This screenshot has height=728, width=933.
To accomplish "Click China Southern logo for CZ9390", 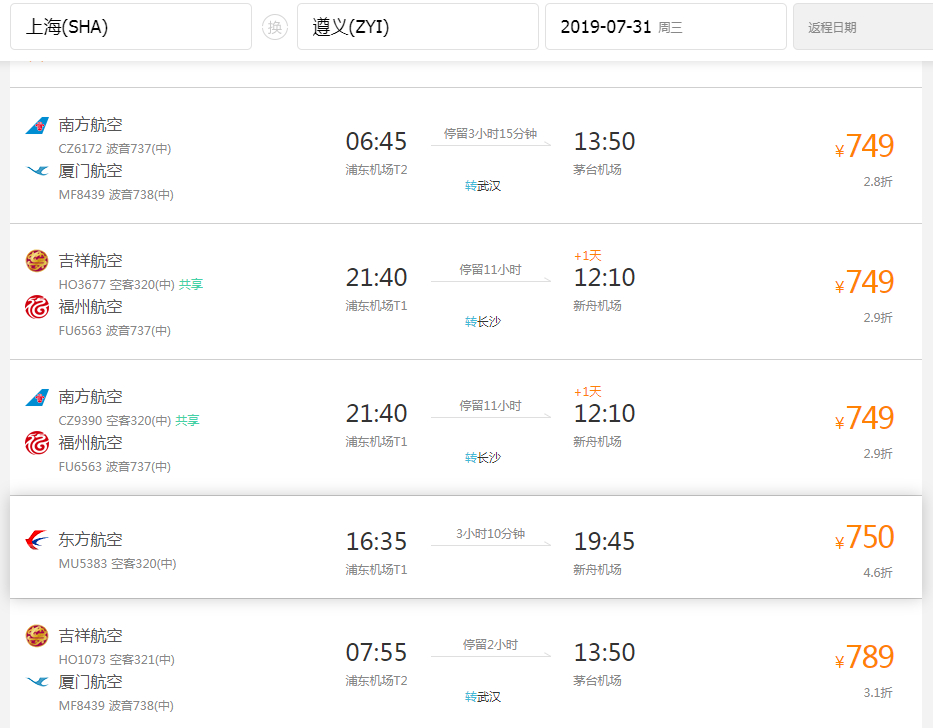I will 37,397.
